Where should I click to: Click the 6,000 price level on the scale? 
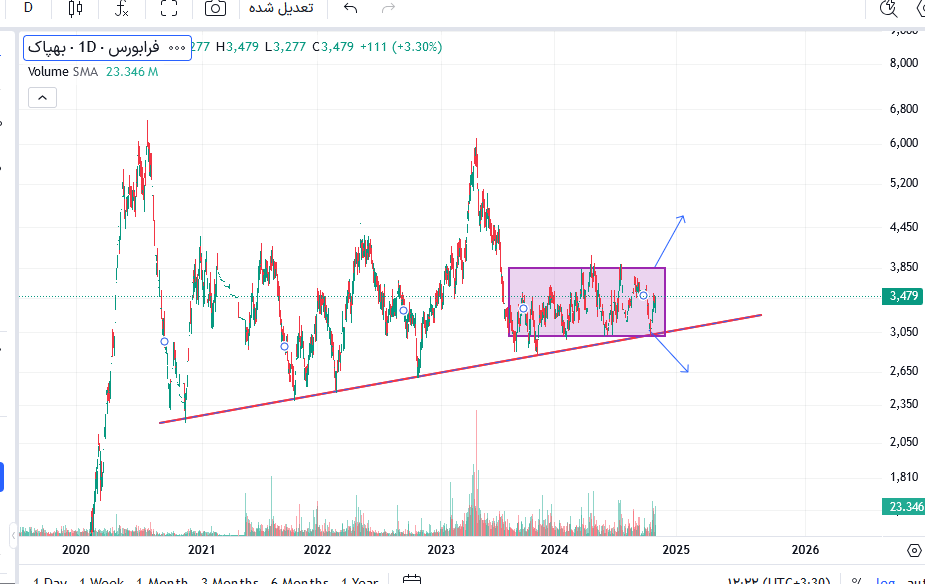[904, 143]
